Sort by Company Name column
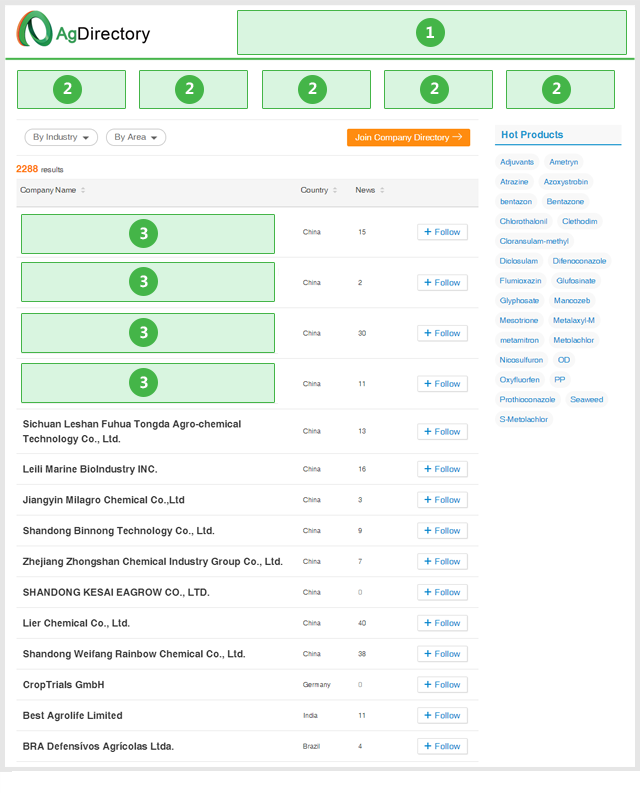This screenshot has height=793, width=640. point(53,190)
